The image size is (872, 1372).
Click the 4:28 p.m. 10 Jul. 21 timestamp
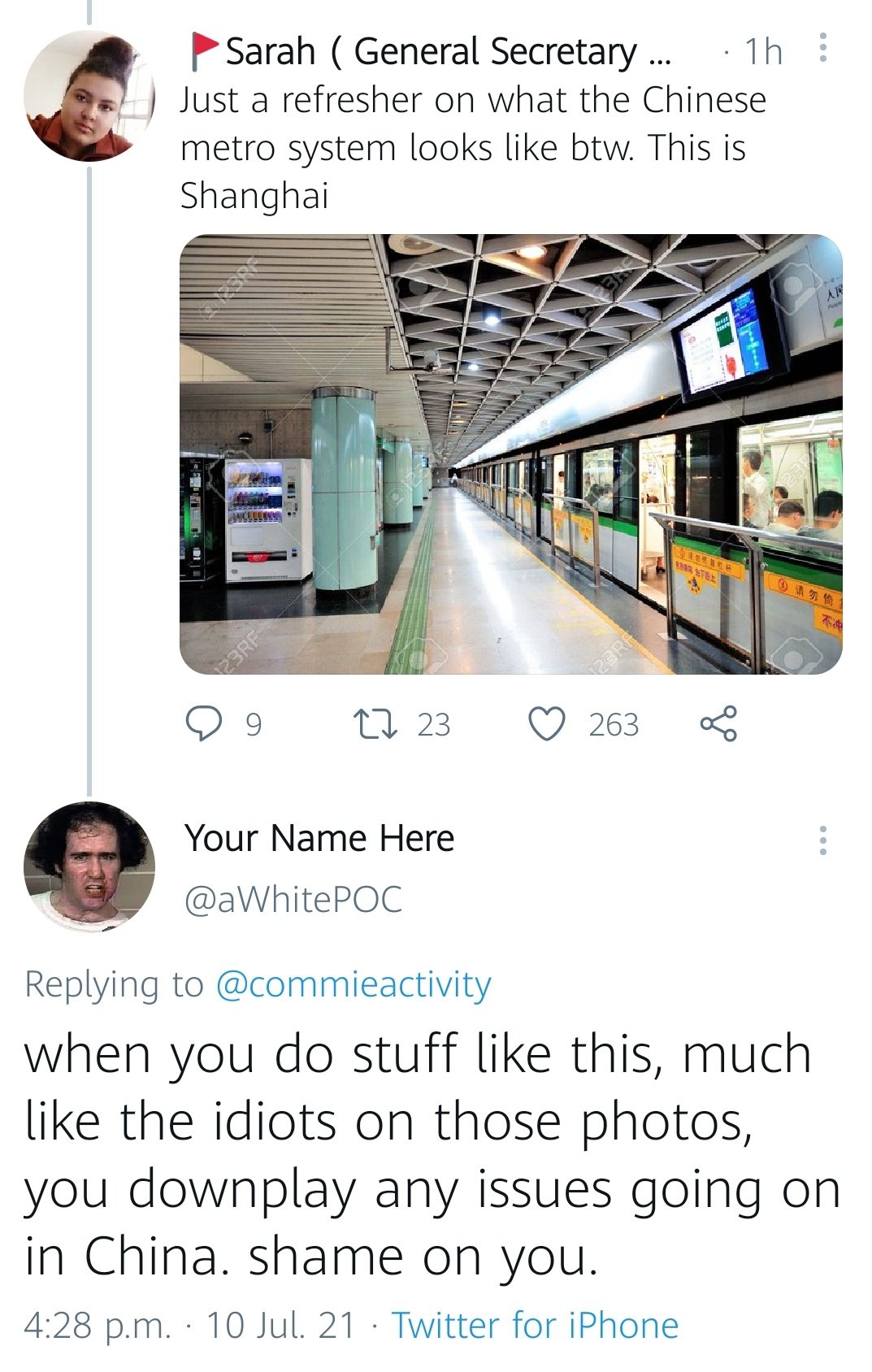point(189,1325)
